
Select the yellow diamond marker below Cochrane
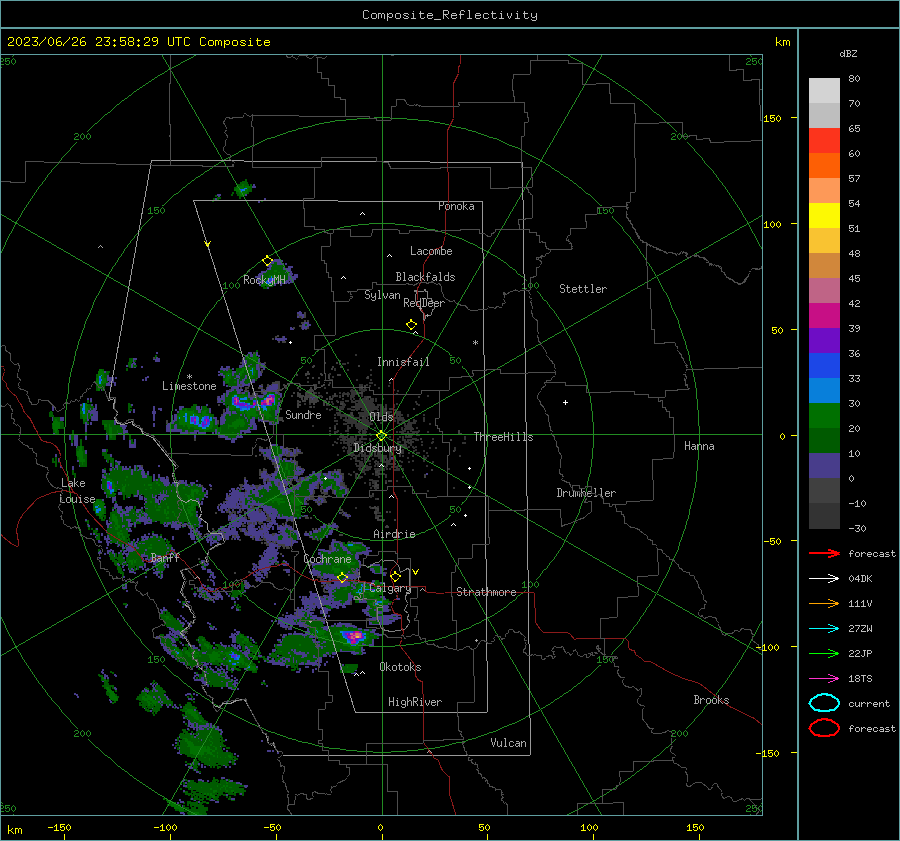pyautogui.click(x=342, y=577)
